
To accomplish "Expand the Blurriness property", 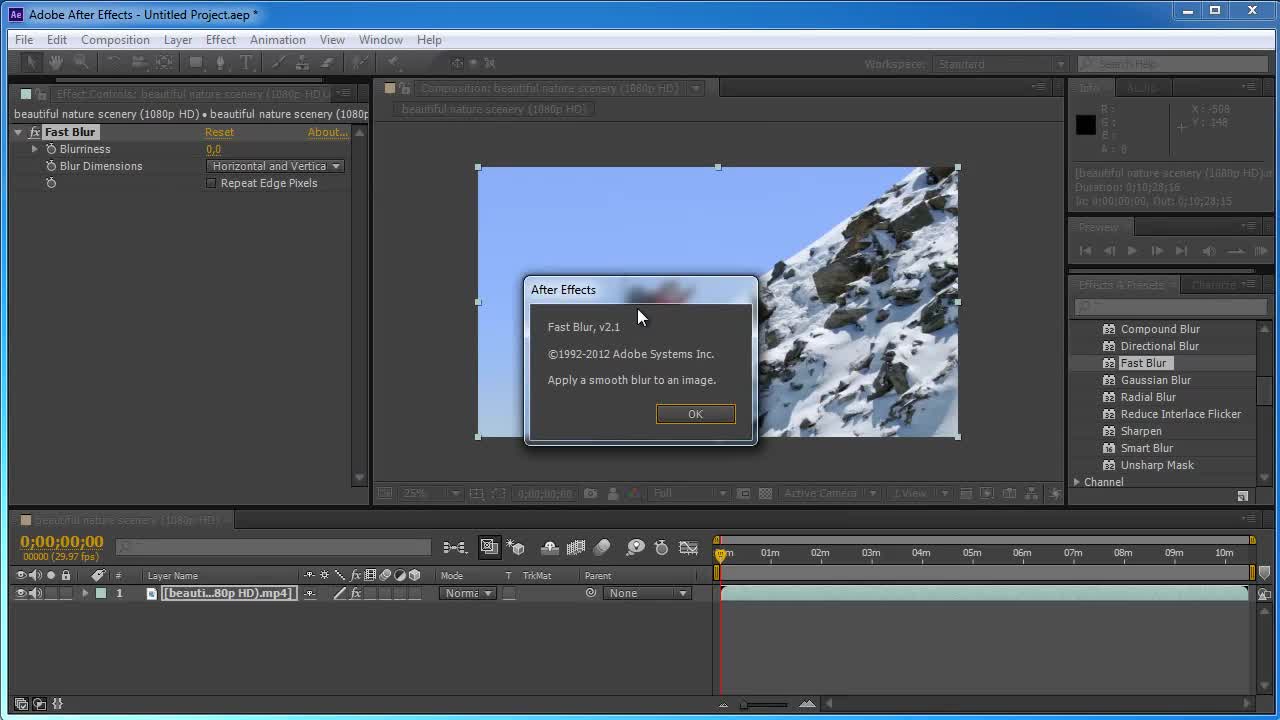I will [x=35, y=149].
